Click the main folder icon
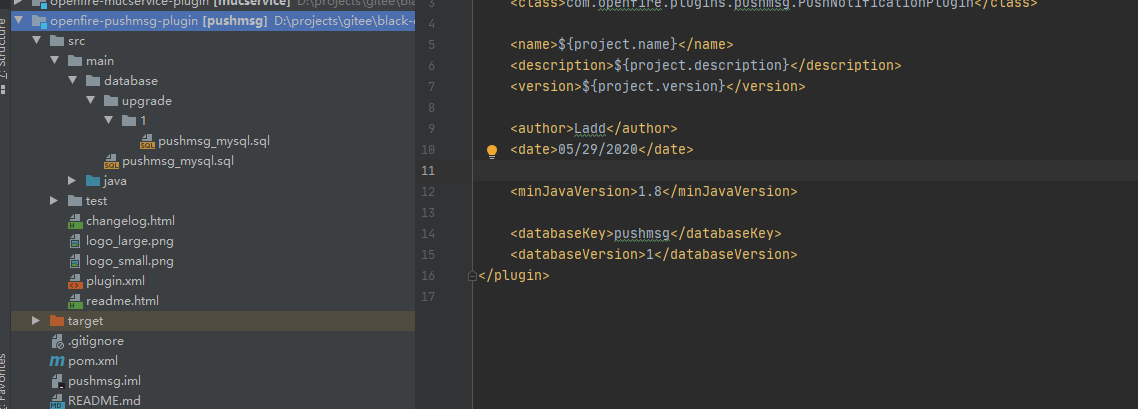The height and width of the screenshot is (409, 1138). (75, 61)
